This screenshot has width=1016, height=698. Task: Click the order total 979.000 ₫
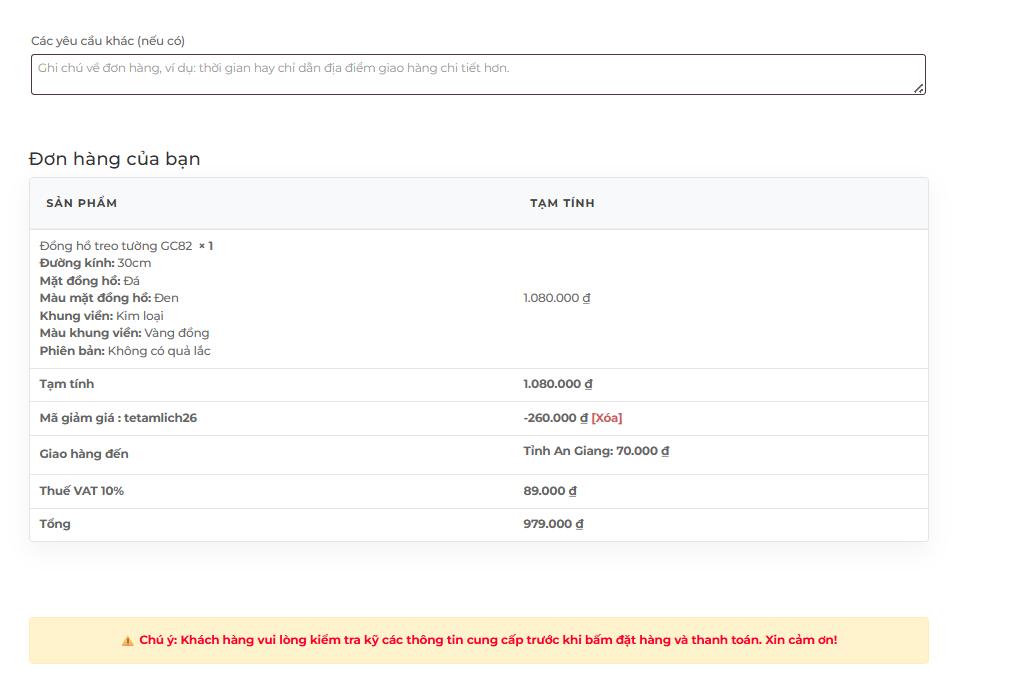(x=553, y=524)
